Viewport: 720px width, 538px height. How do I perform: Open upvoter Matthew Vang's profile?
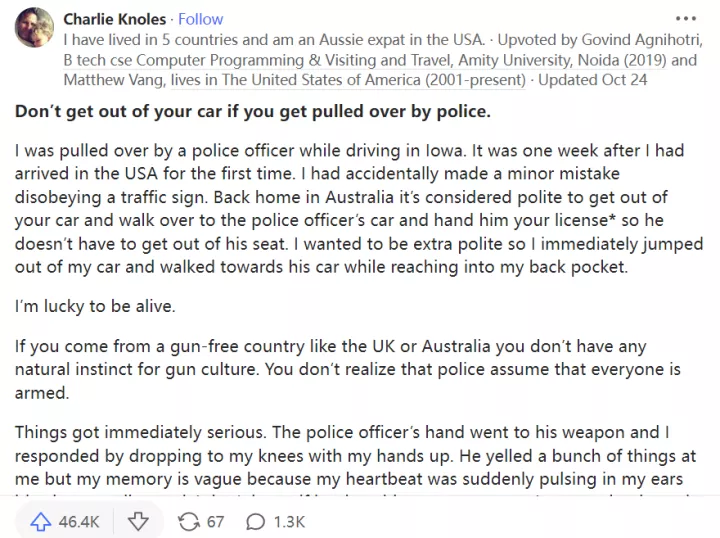click(108, 78)
